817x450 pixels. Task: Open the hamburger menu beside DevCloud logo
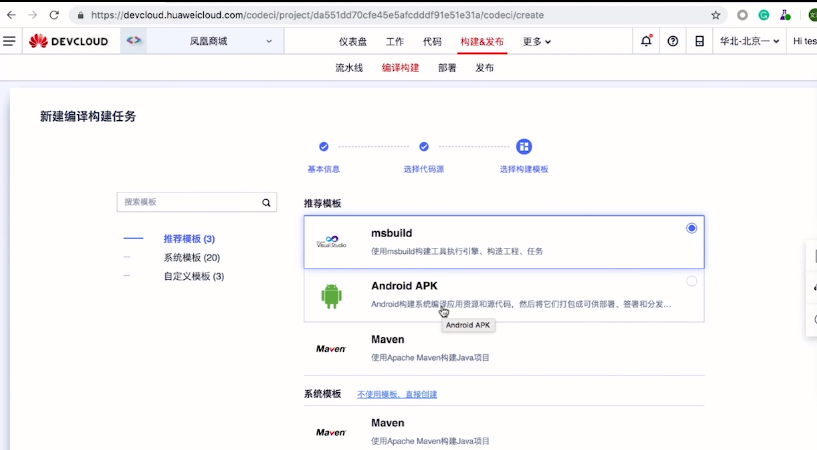[x=9, y=41]
